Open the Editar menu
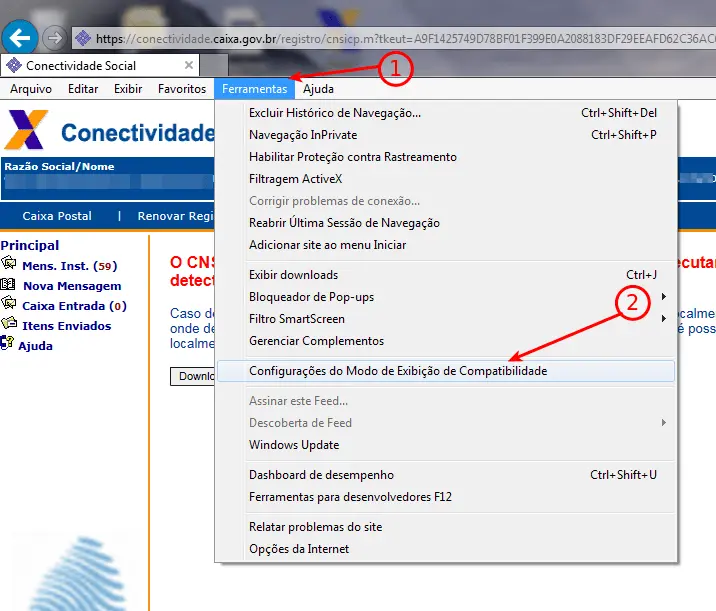716x611 pixels. pyautogui.click(x=83, y=89)
